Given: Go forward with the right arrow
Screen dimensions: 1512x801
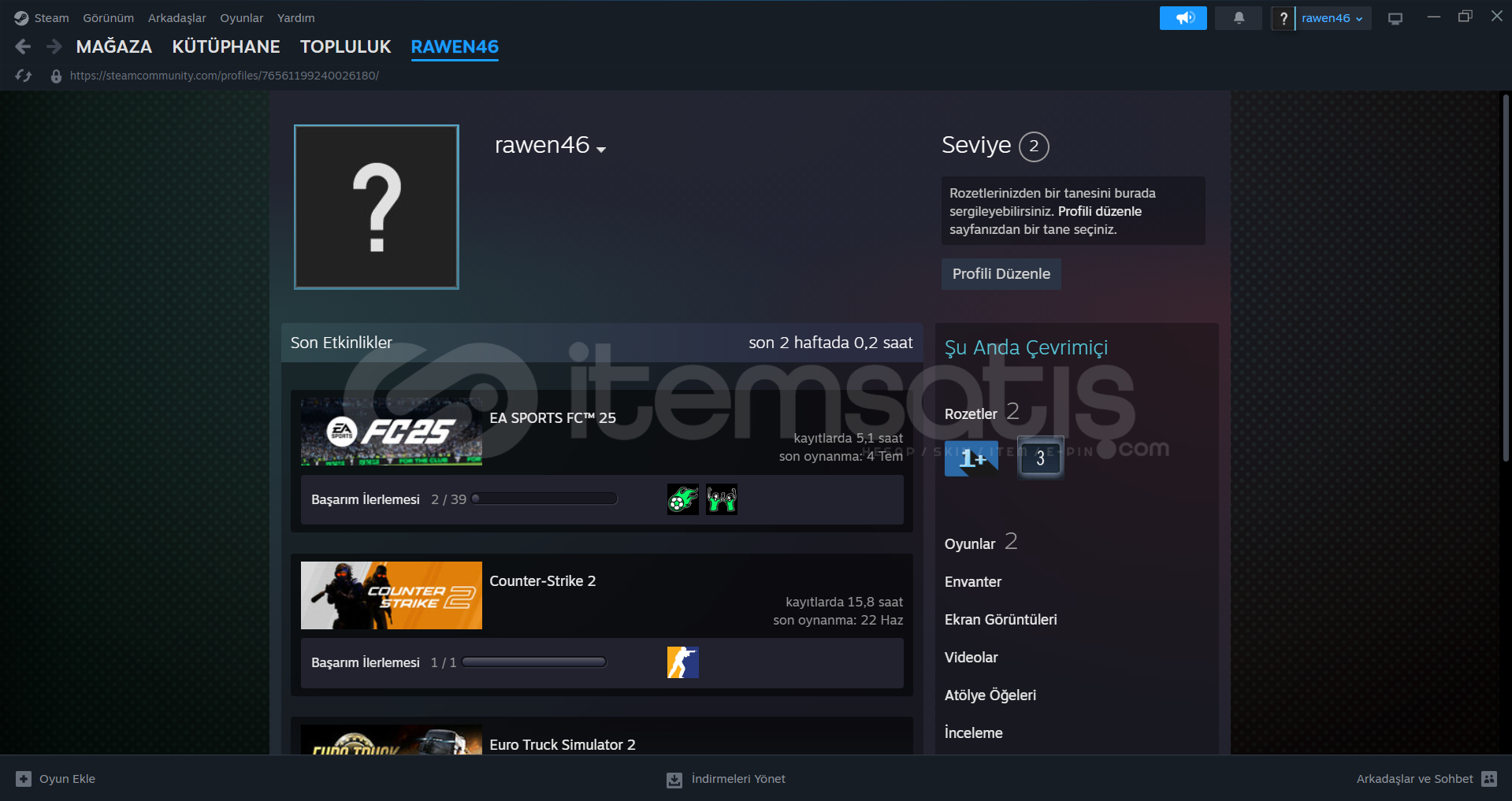Looking at the screenshot, I should (54, 47).
